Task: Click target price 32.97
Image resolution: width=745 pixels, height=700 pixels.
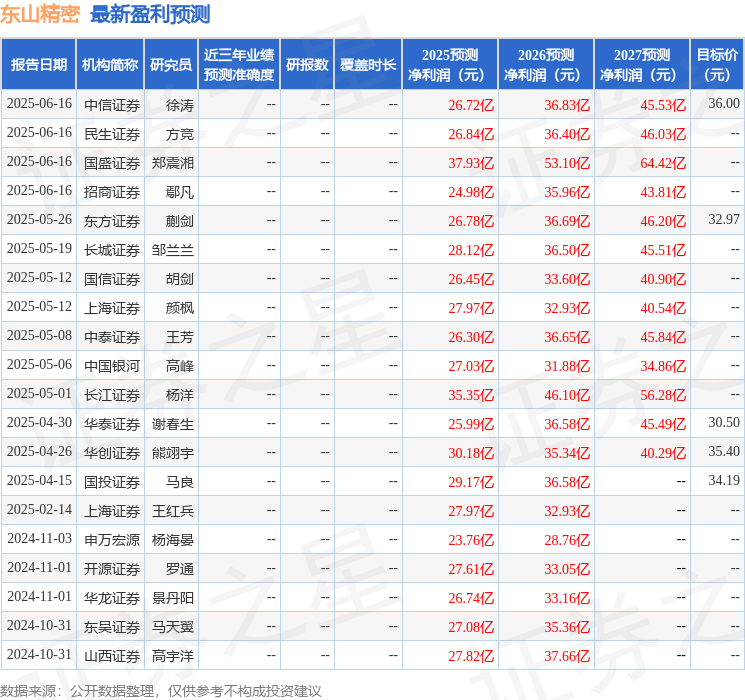Action: pyautogui.click(x=724, y=219)
